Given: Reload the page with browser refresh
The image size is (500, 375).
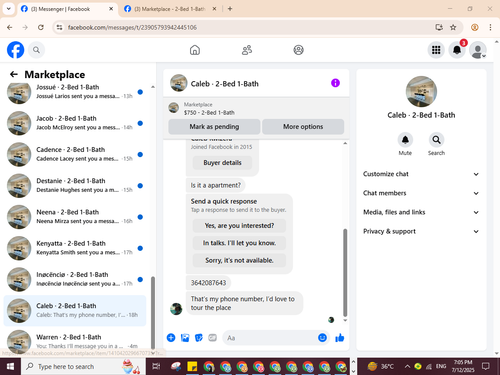Looking at the screenshot, I should click(x=41, y=27).
